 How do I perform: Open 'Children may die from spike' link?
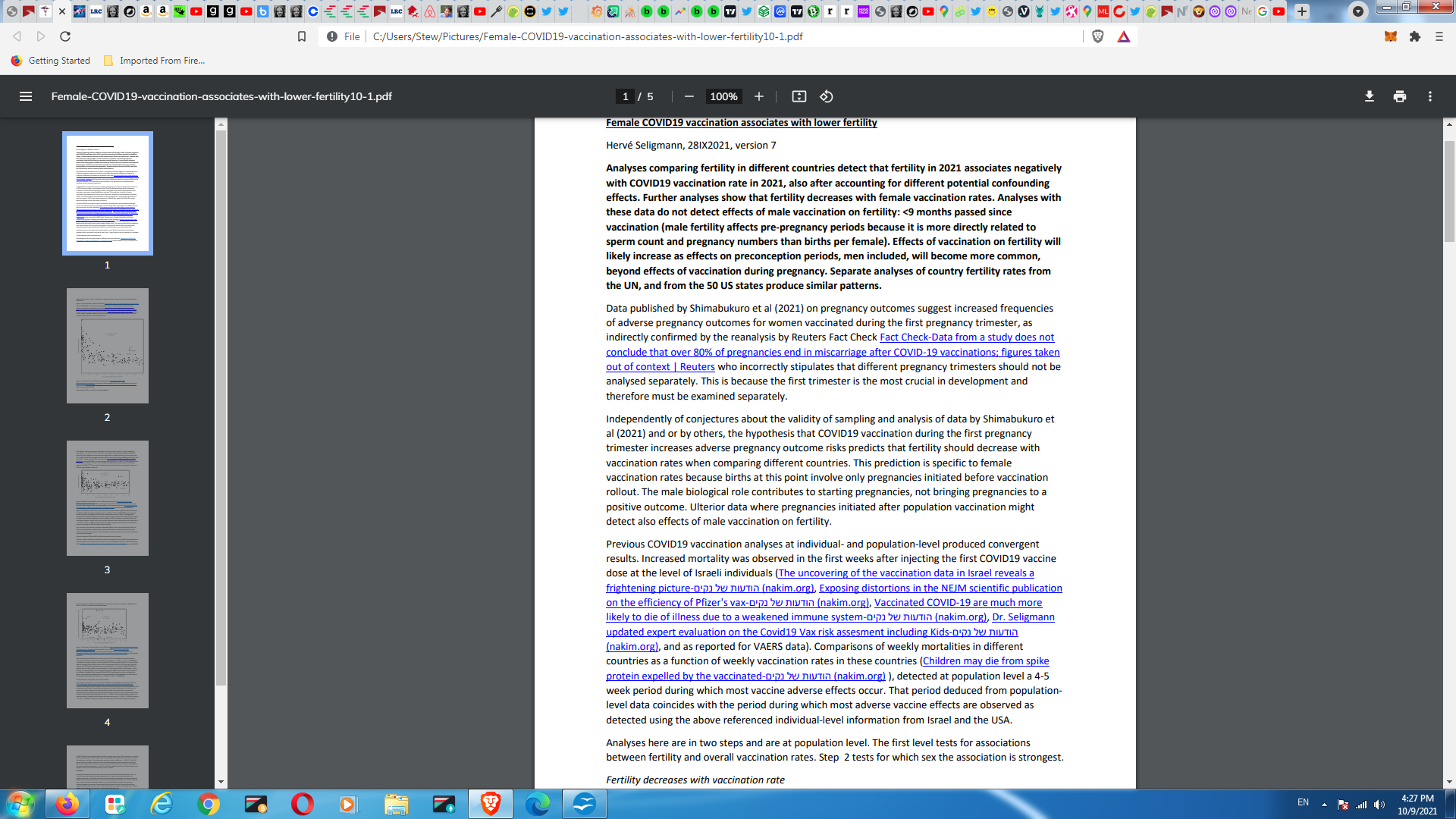pyautogui.click(x=827, y=668)
